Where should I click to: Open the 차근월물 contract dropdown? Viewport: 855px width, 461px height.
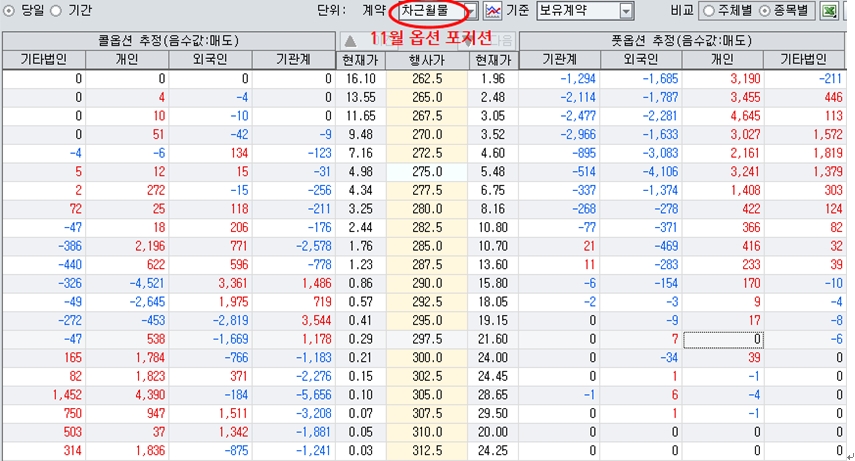pos(469,11)
